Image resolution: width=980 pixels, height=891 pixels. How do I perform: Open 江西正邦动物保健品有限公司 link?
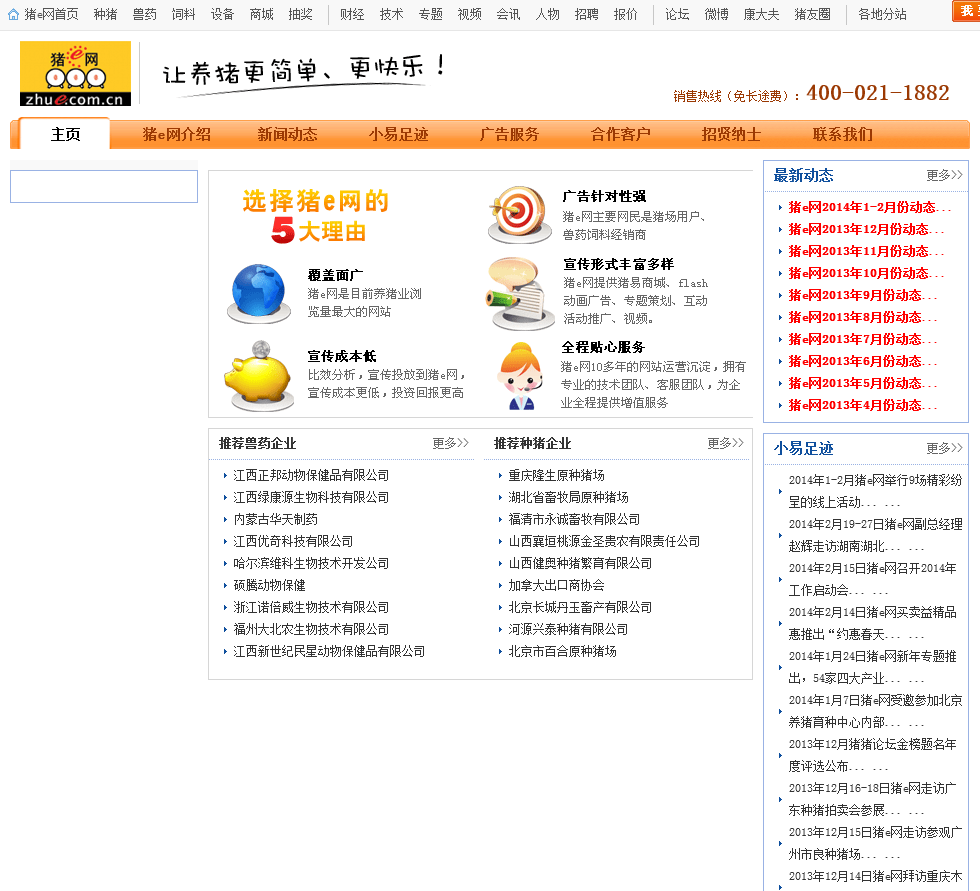click(x=311, y=475)
